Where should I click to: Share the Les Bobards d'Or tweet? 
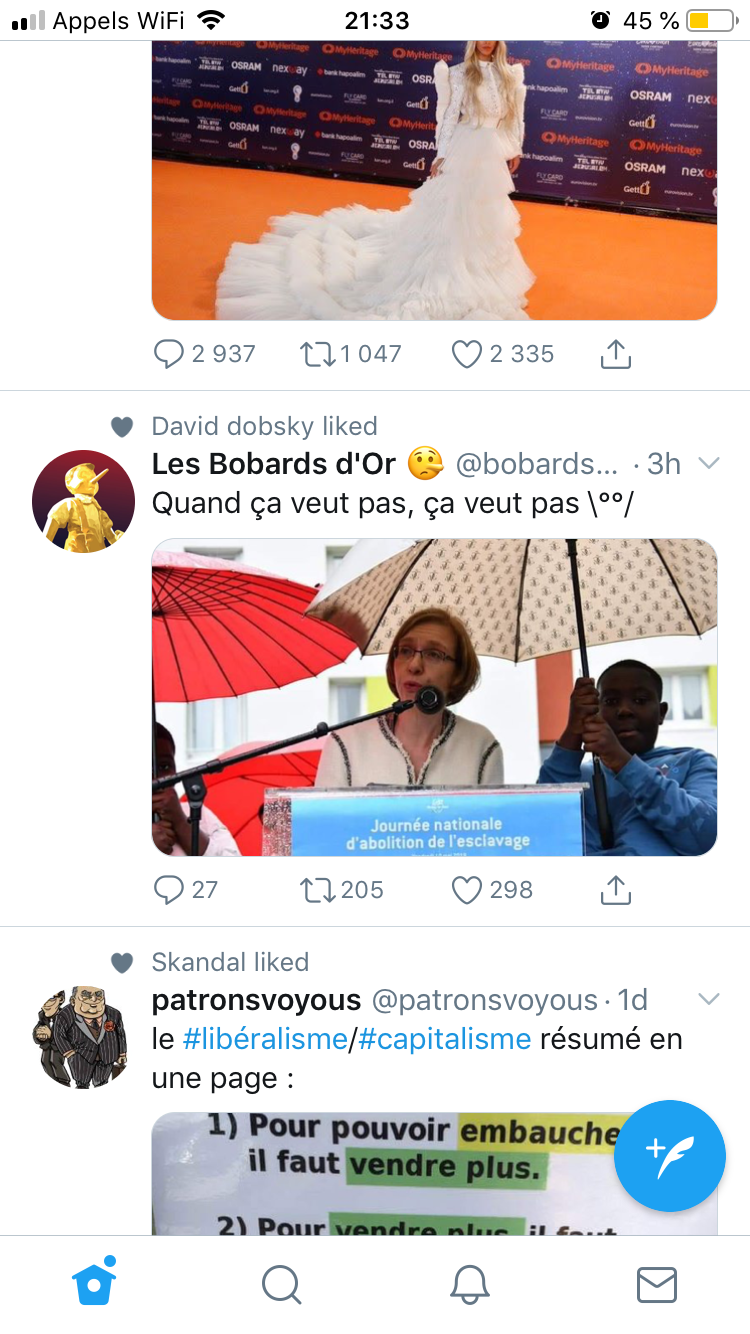point(616,890)
